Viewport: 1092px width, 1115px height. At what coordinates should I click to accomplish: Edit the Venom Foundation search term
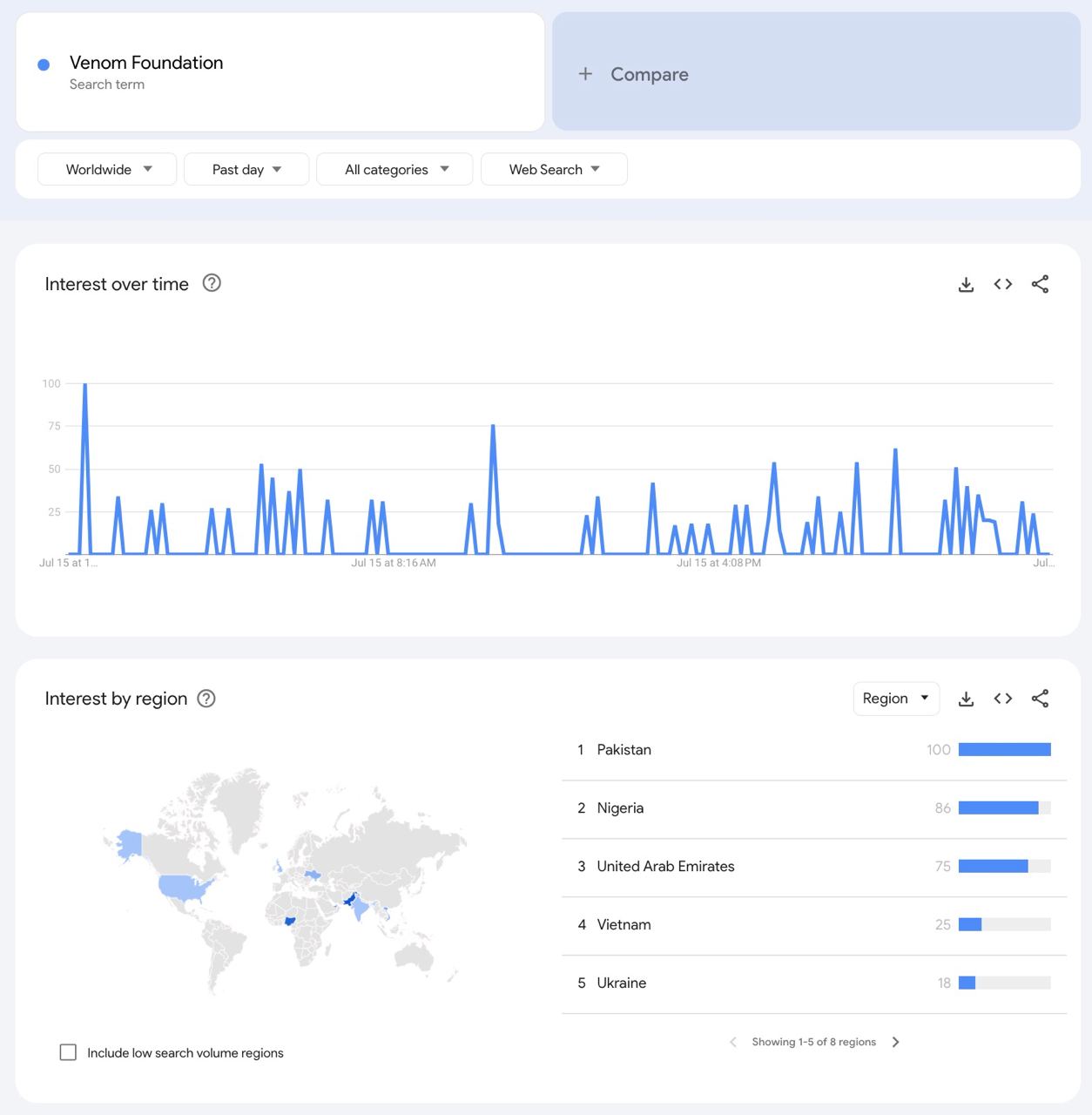tap(146, 63)
